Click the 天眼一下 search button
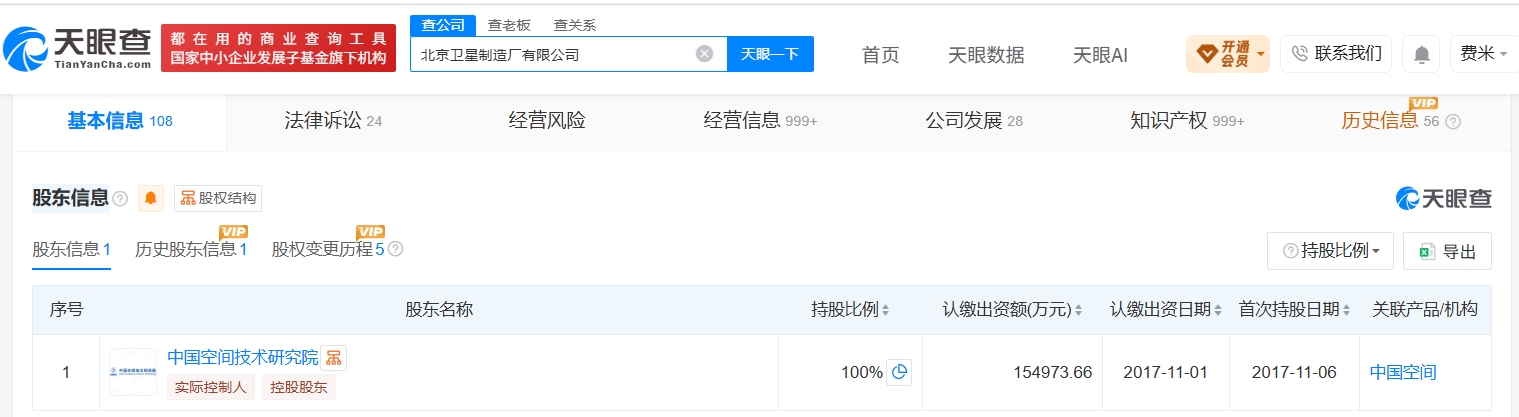 770,54
